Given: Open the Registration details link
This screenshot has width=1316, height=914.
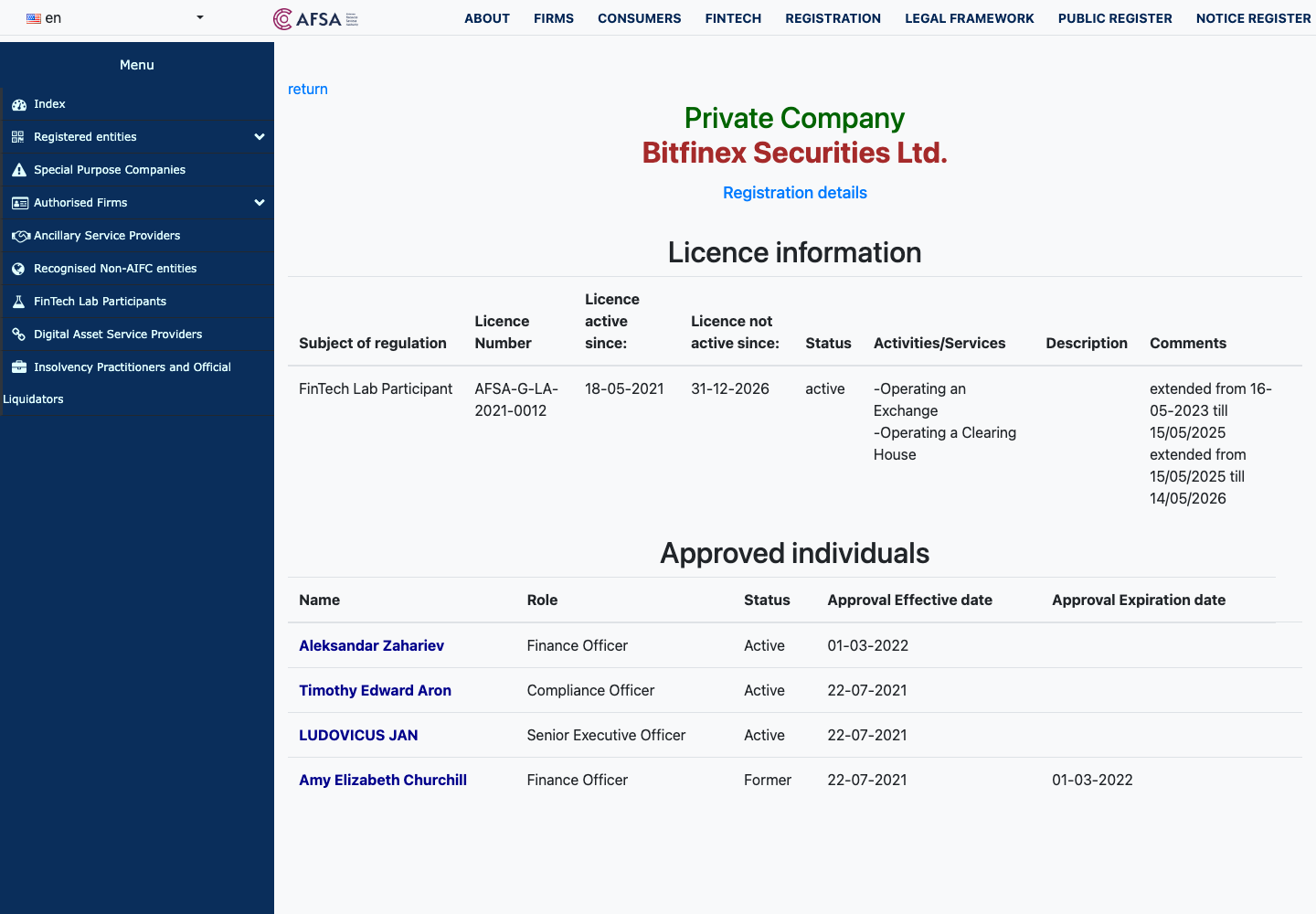Looking at the screenshot, I should pos(795,193).
